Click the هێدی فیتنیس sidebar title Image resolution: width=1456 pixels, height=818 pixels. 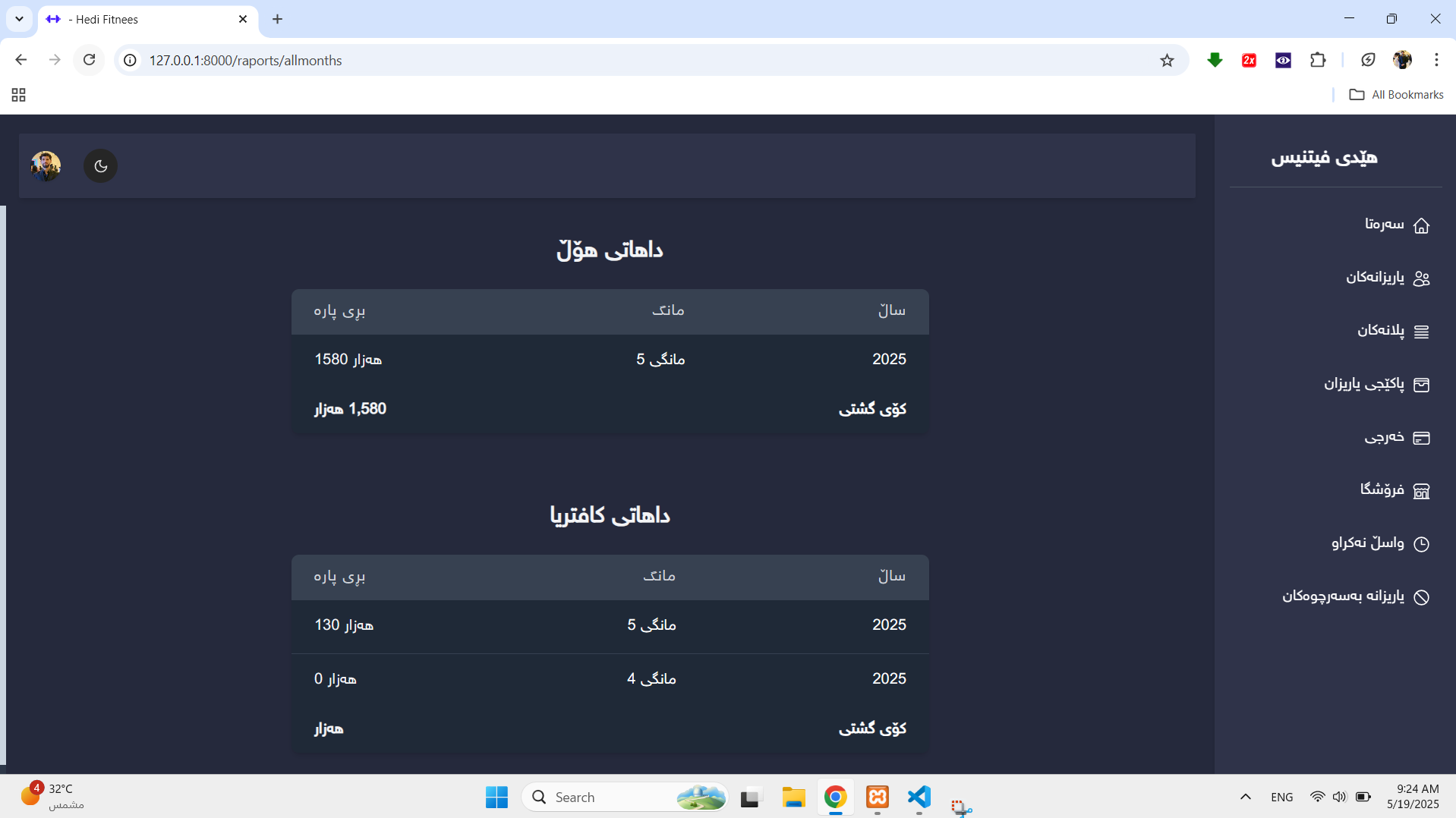(1324, 158)
